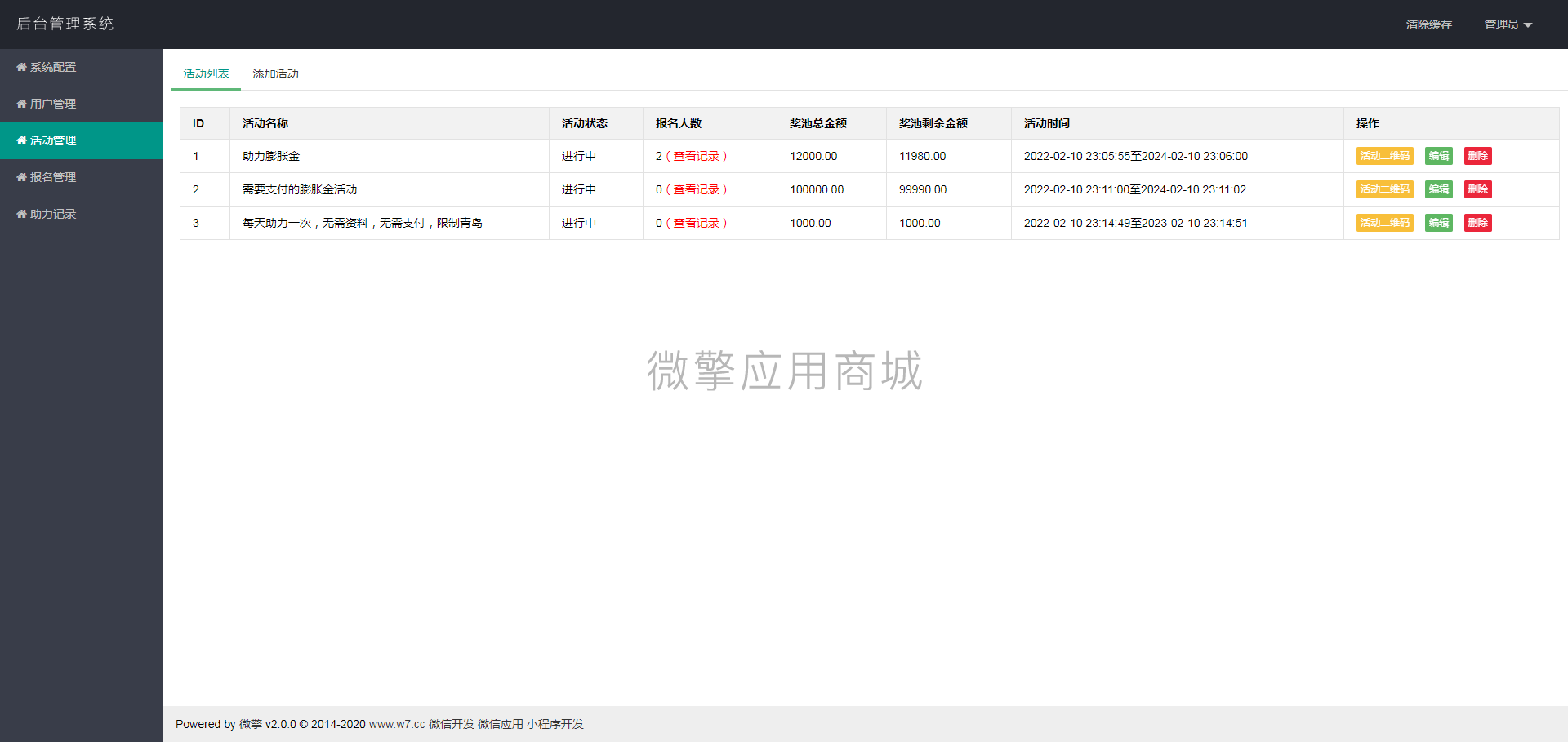This screenshot has height=742, width=1568.
Task: Click 编辑 for activity ID 3
Action: (x=1438, y=223)
